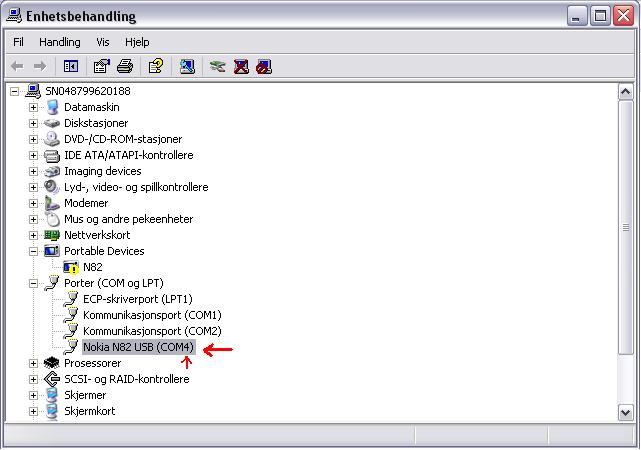
Task: Expand the Skjermkort node
Action: tap(33, 411)
